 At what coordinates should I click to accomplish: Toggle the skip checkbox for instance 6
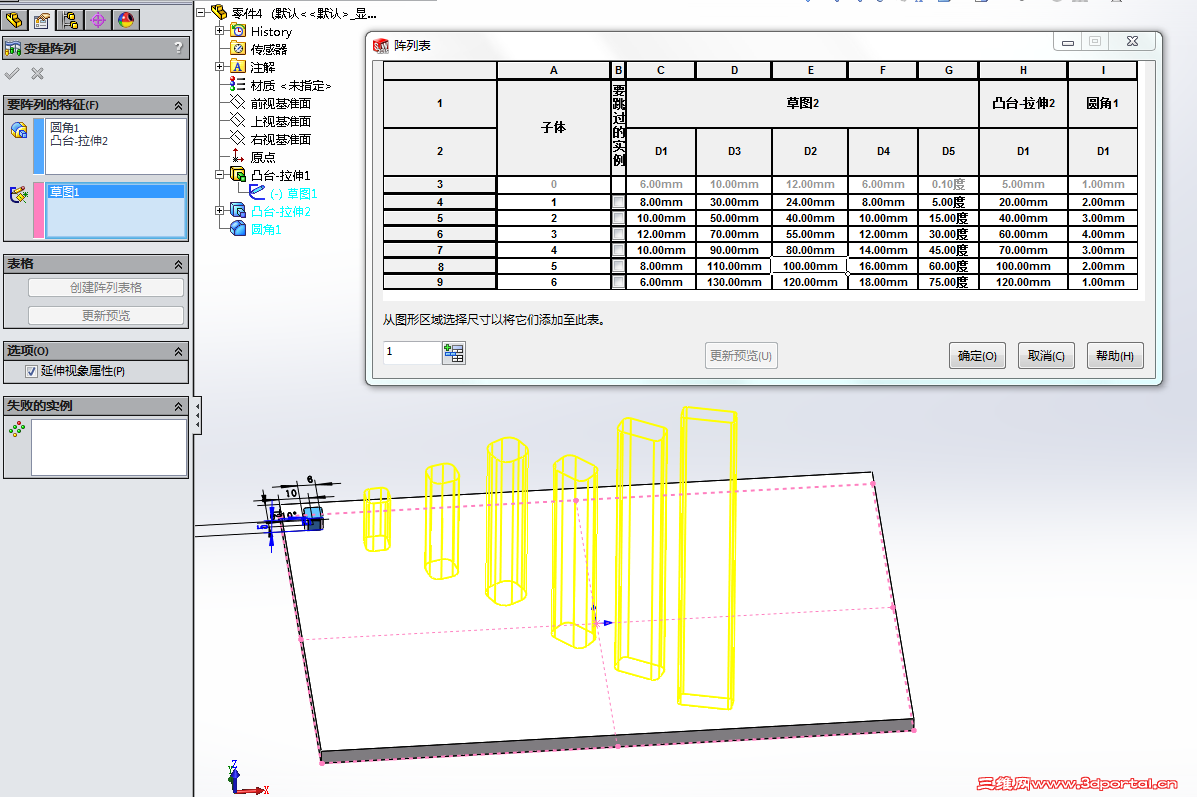[618, 282]
